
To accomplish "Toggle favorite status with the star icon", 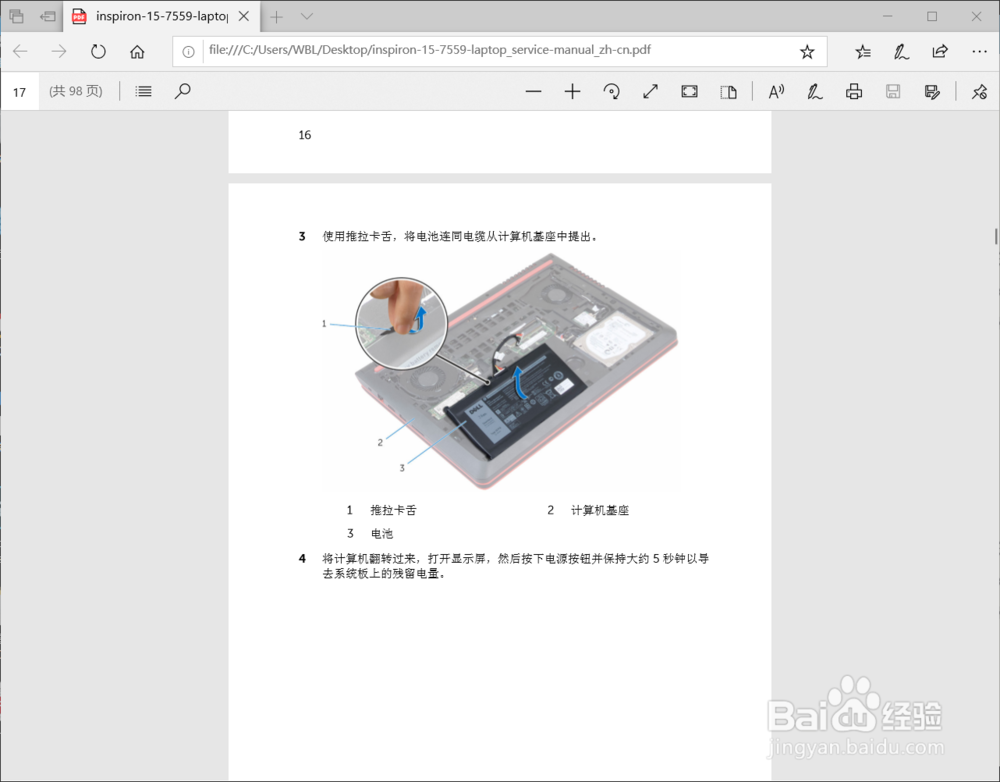I will coord(808,51).
